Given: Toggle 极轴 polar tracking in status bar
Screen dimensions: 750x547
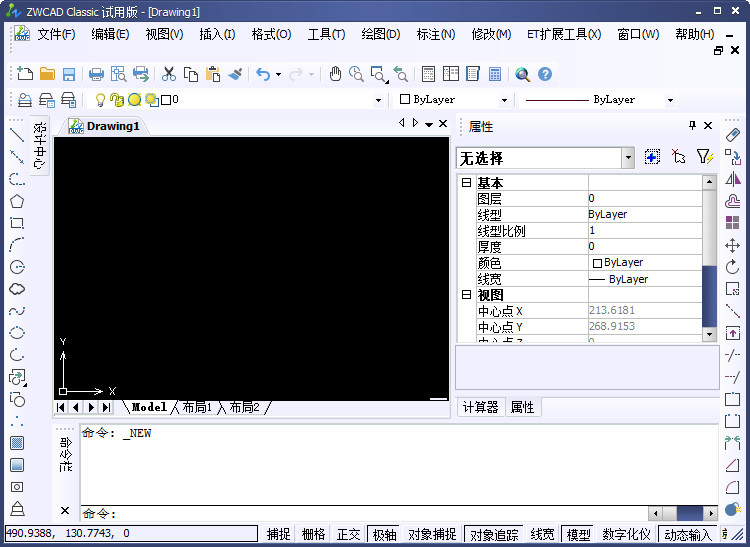Looking at the screenshot, I should [385, 534].
